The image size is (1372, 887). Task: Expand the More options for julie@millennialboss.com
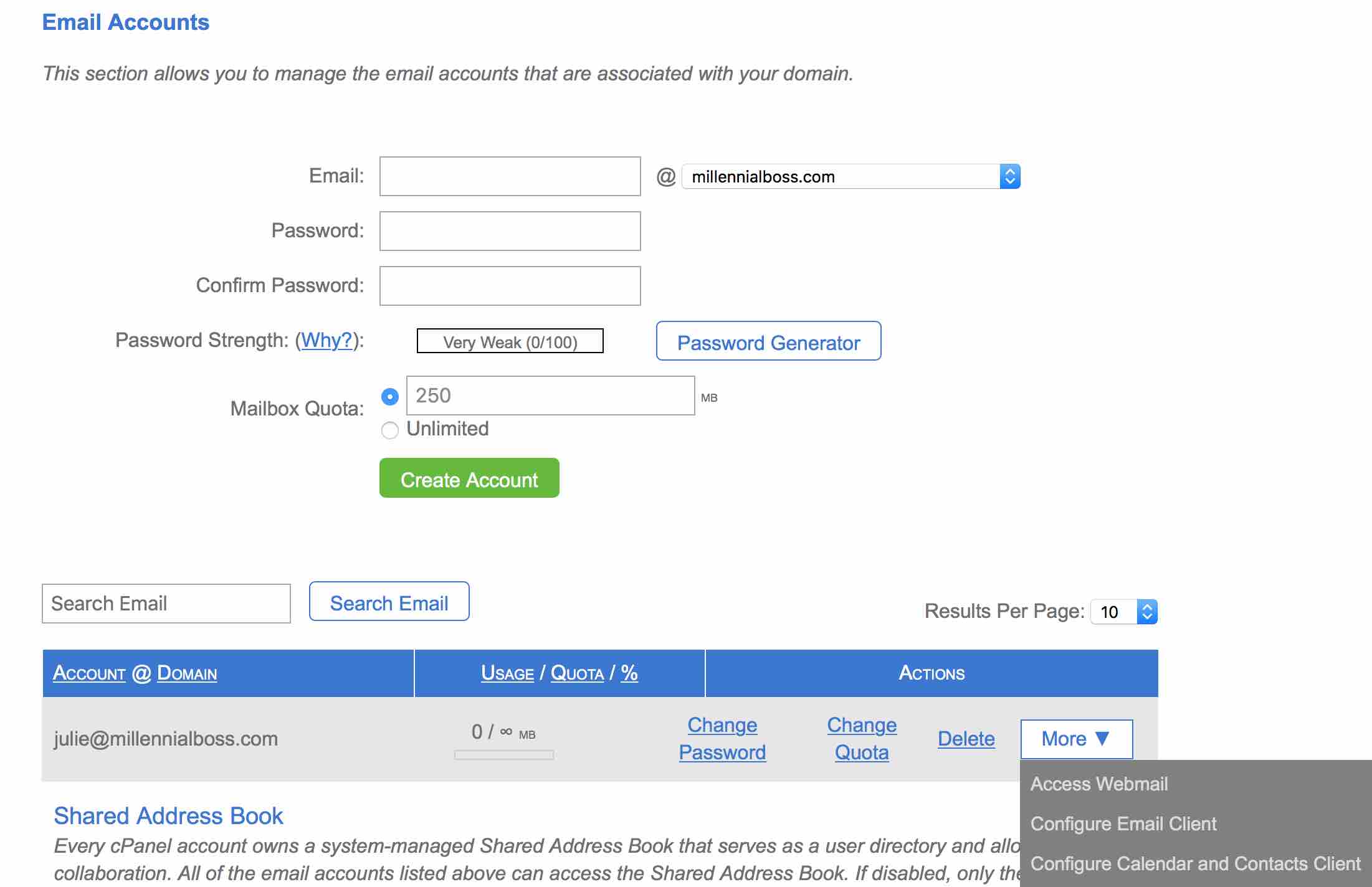tap(1076, 738)
